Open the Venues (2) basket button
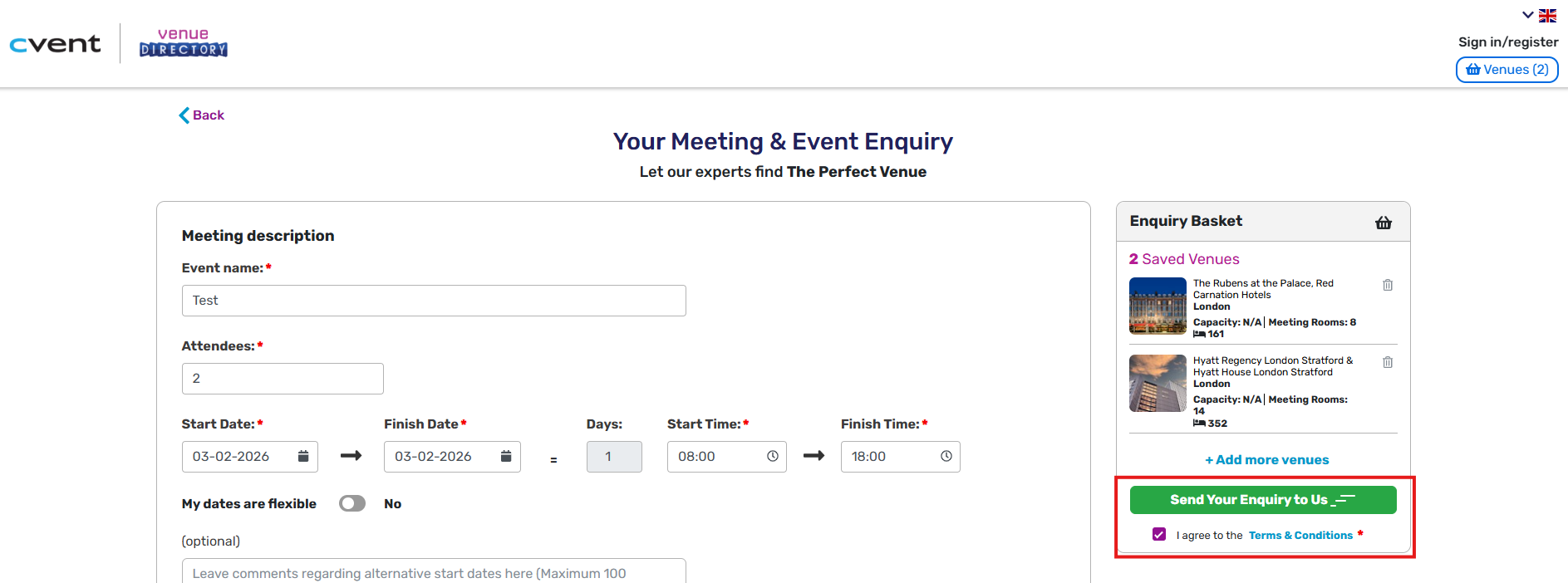Screen dimensions: 1568x583 coord(1507,70)
